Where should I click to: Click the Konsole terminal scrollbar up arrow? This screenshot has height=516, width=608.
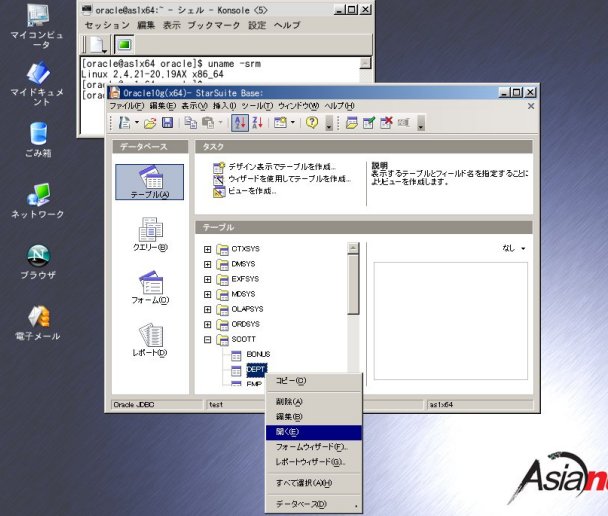[x=365, y=63]
